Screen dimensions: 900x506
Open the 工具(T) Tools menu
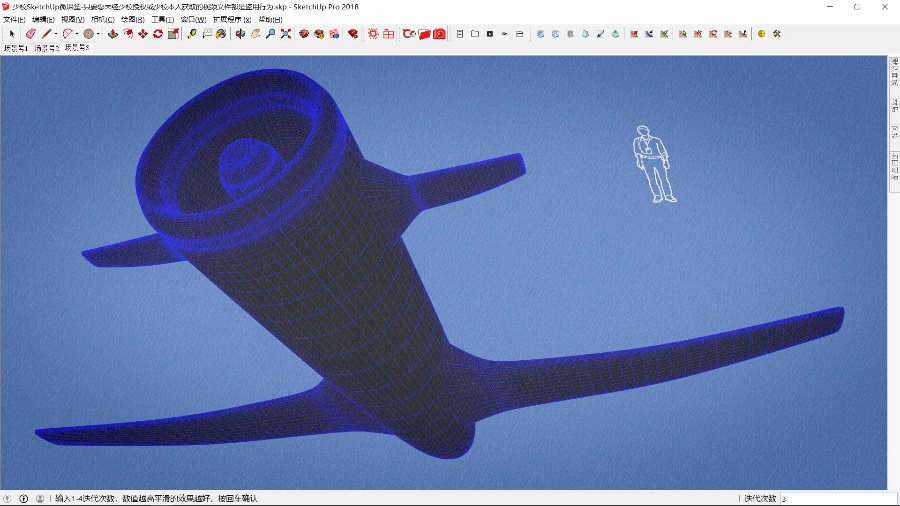[162, 20]
